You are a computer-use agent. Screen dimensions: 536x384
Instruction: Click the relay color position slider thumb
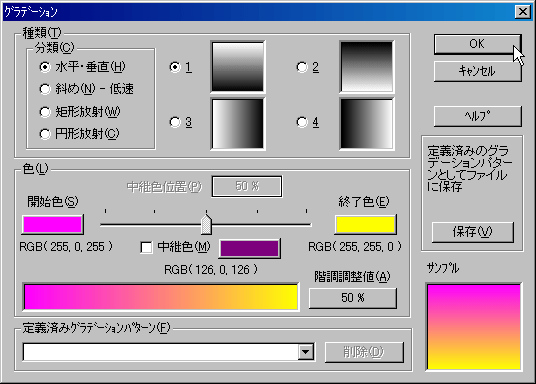206,224
